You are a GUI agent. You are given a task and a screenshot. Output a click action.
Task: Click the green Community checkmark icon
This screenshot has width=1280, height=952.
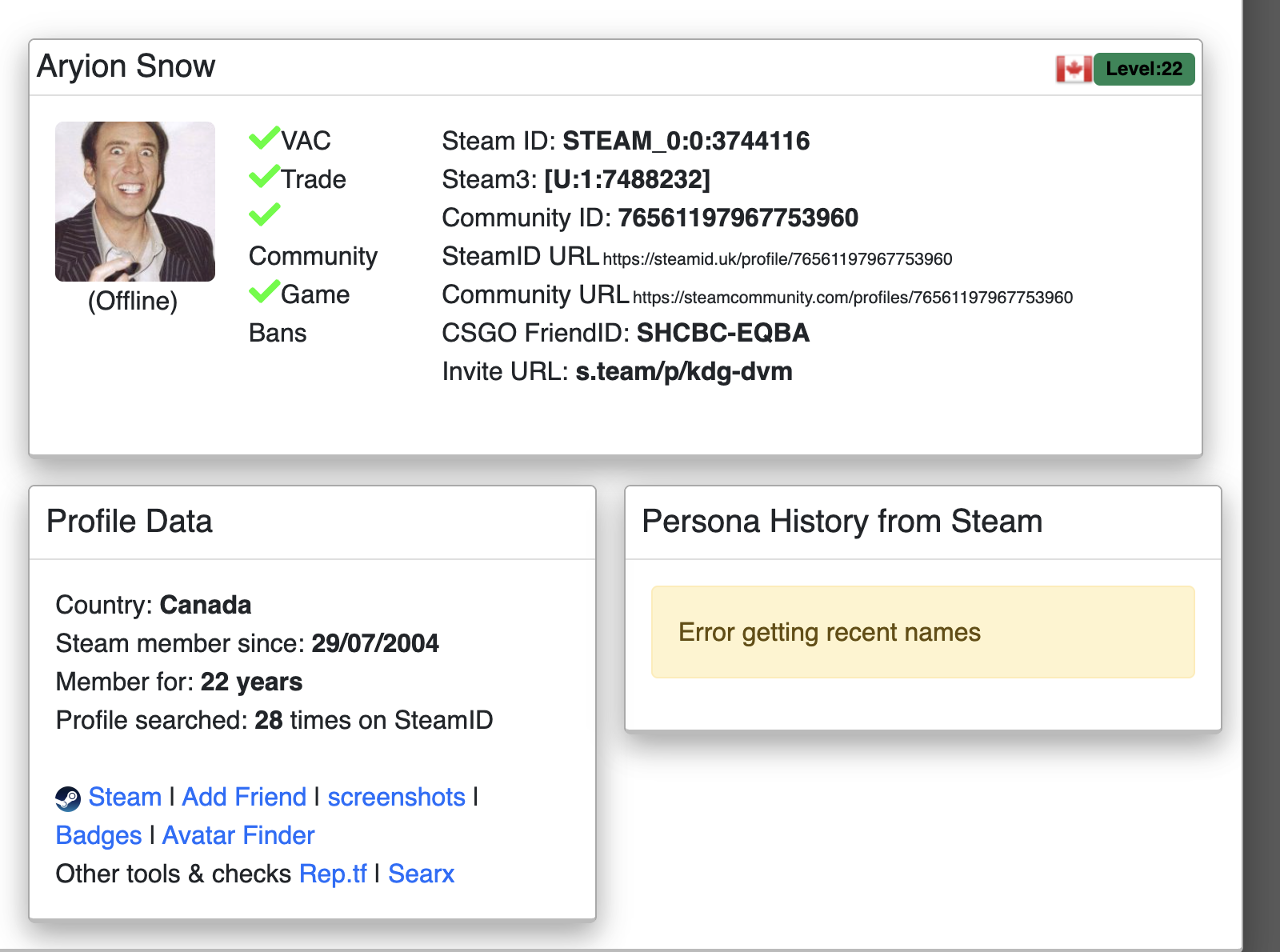(x=264, y=215)
